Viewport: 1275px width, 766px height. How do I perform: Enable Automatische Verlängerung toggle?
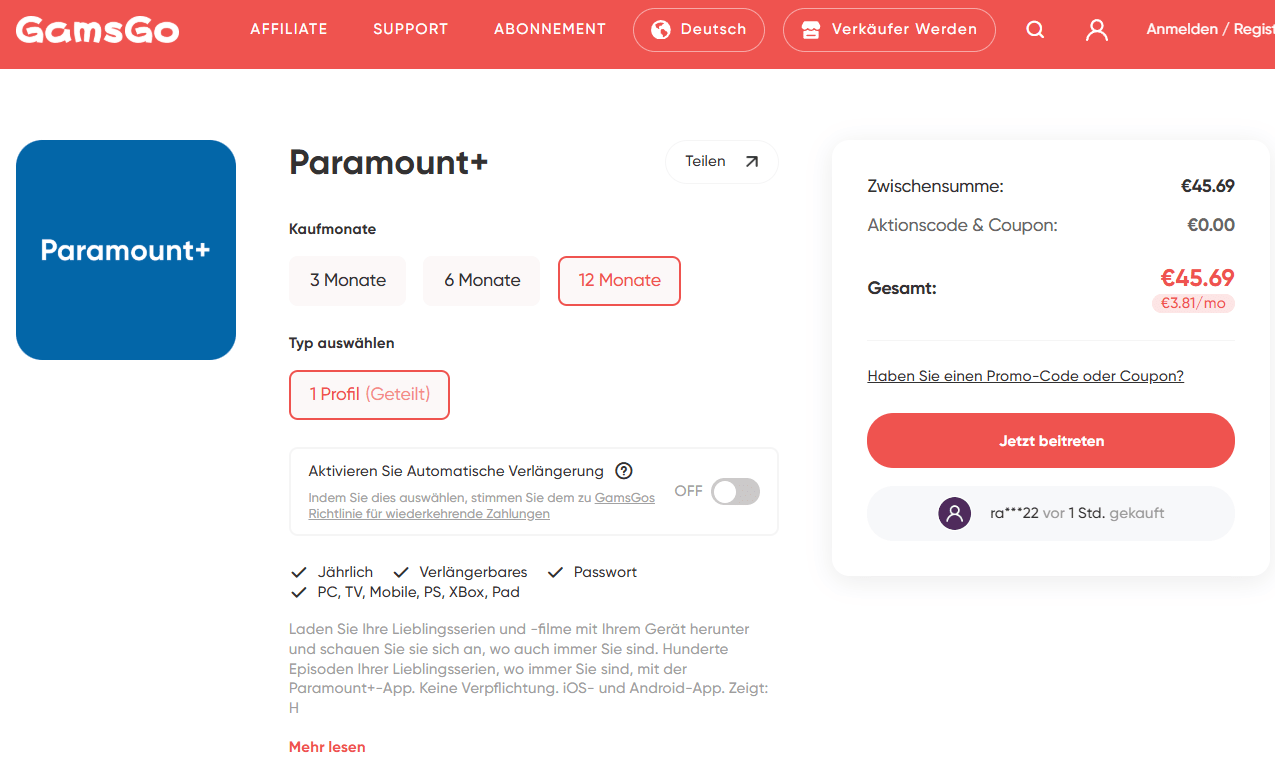[734, 491]
